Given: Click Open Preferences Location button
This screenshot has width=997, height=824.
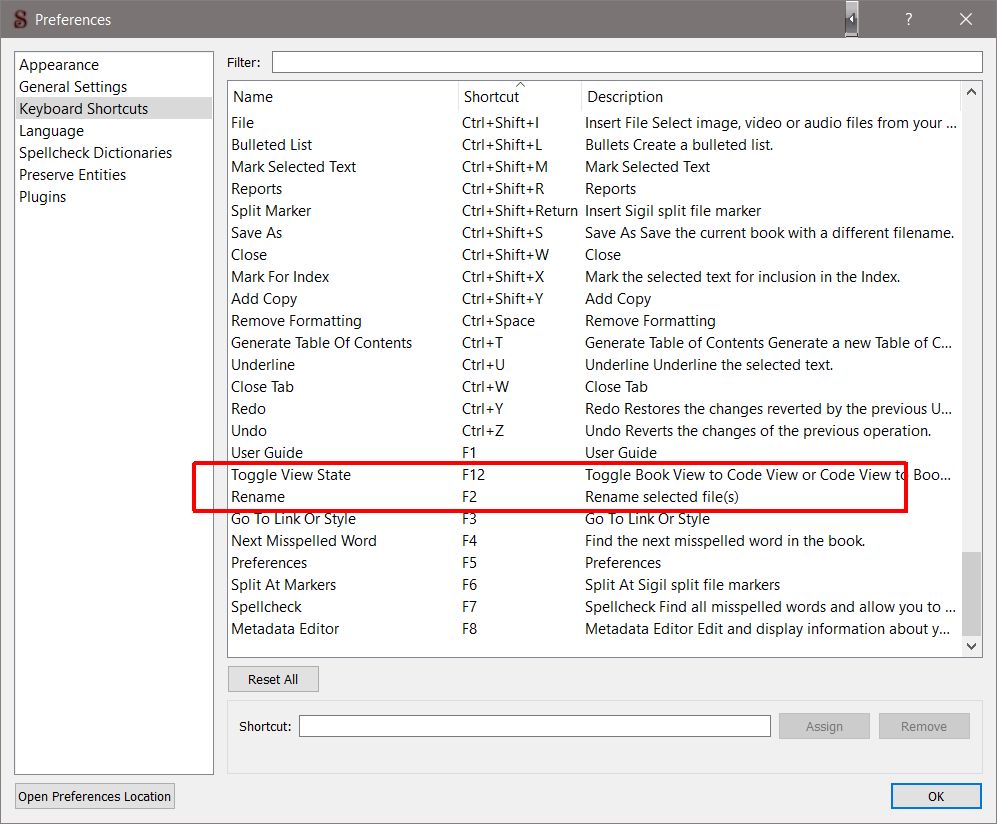Looking at the screenshot, I should pos(95,796).
